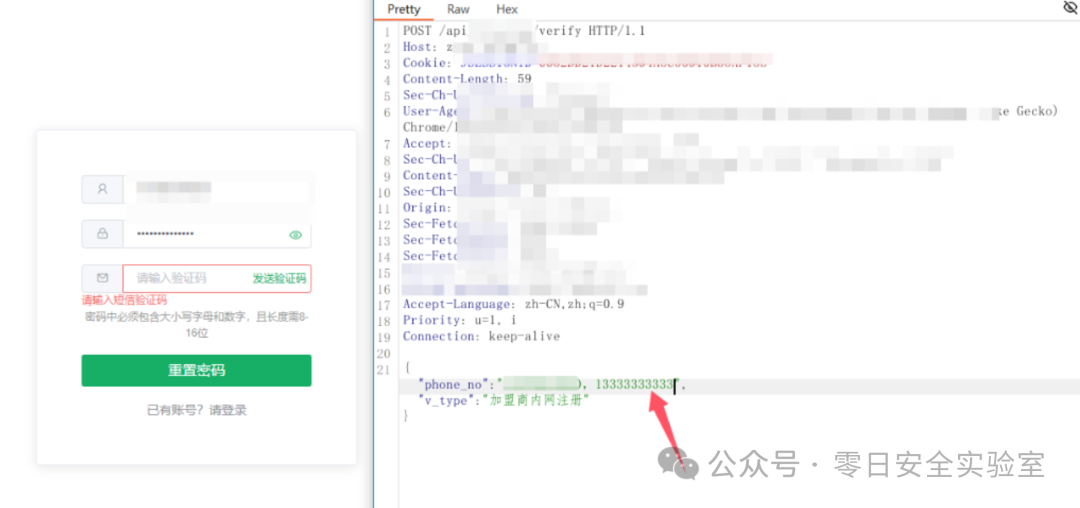Switch to the Pretty tab
The image size is (1080, 508).
tap(403, 9)
